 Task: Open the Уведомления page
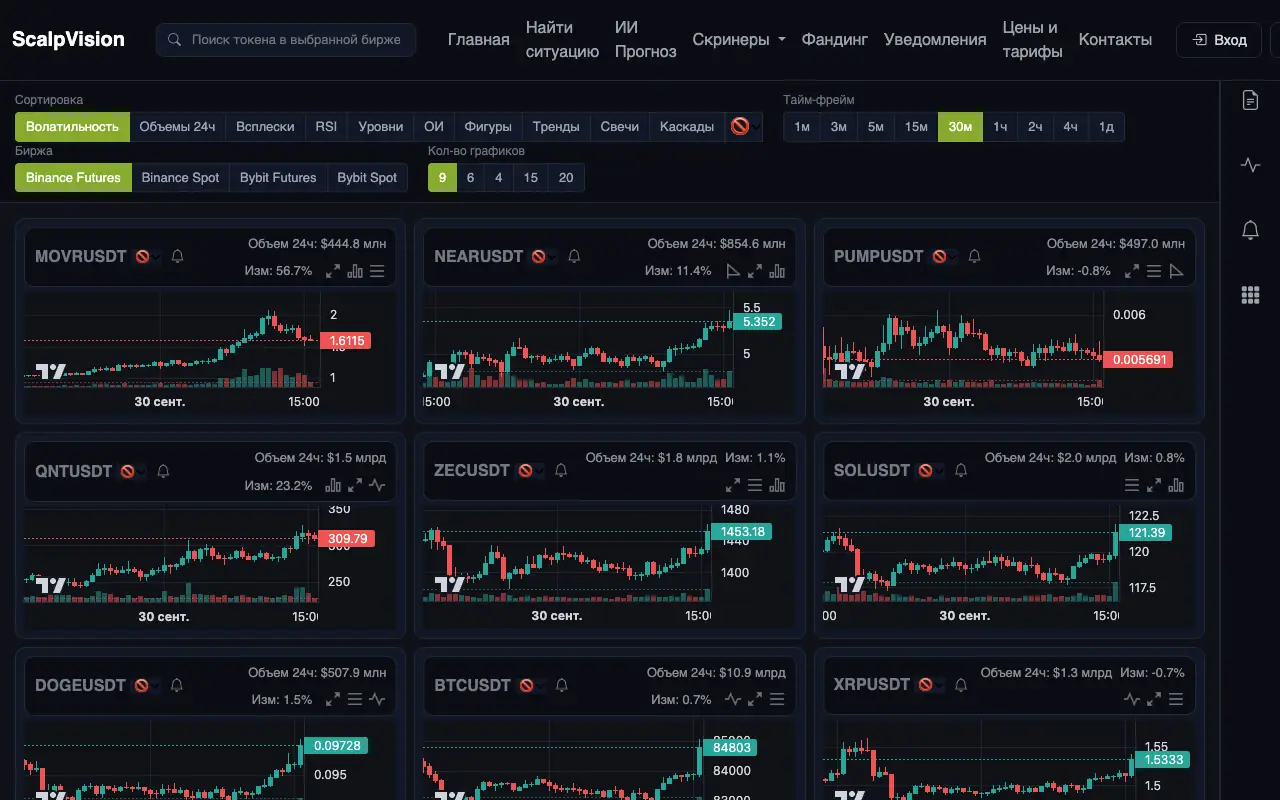point(935,40)
